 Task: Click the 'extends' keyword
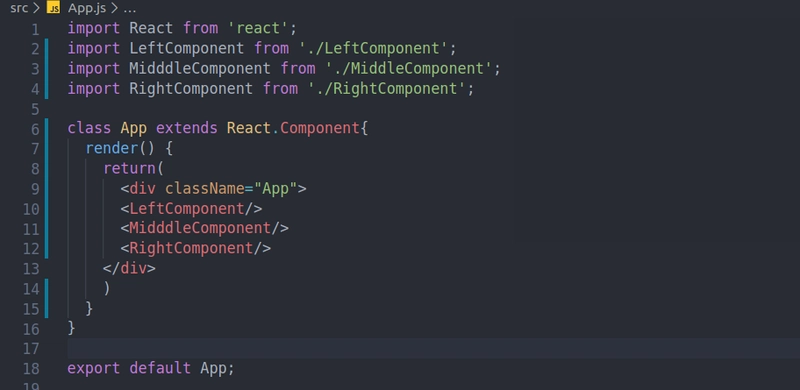[186, 128]
